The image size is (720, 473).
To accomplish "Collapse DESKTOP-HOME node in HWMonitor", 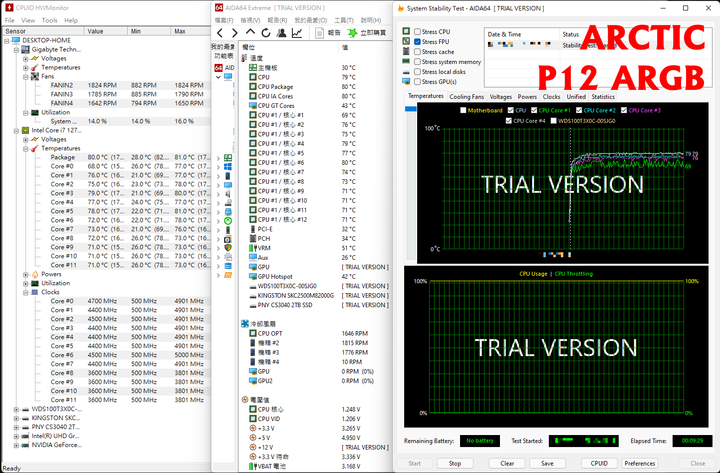I will click(7, 41).
